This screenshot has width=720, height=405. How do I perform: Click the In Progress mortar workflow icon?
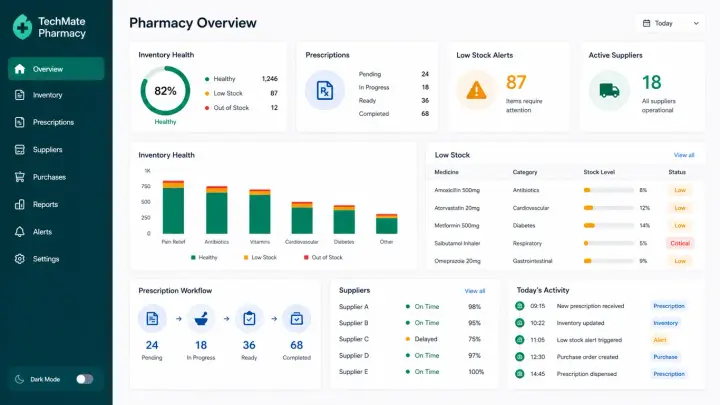point(201,318)
